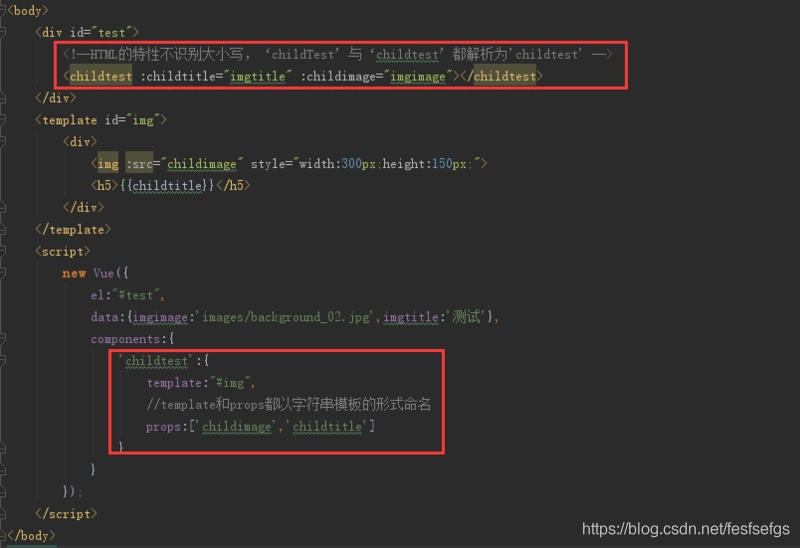800x548 pixels.
Task: Click the "imgtitle" attribute value
Action: pos(258,77)
